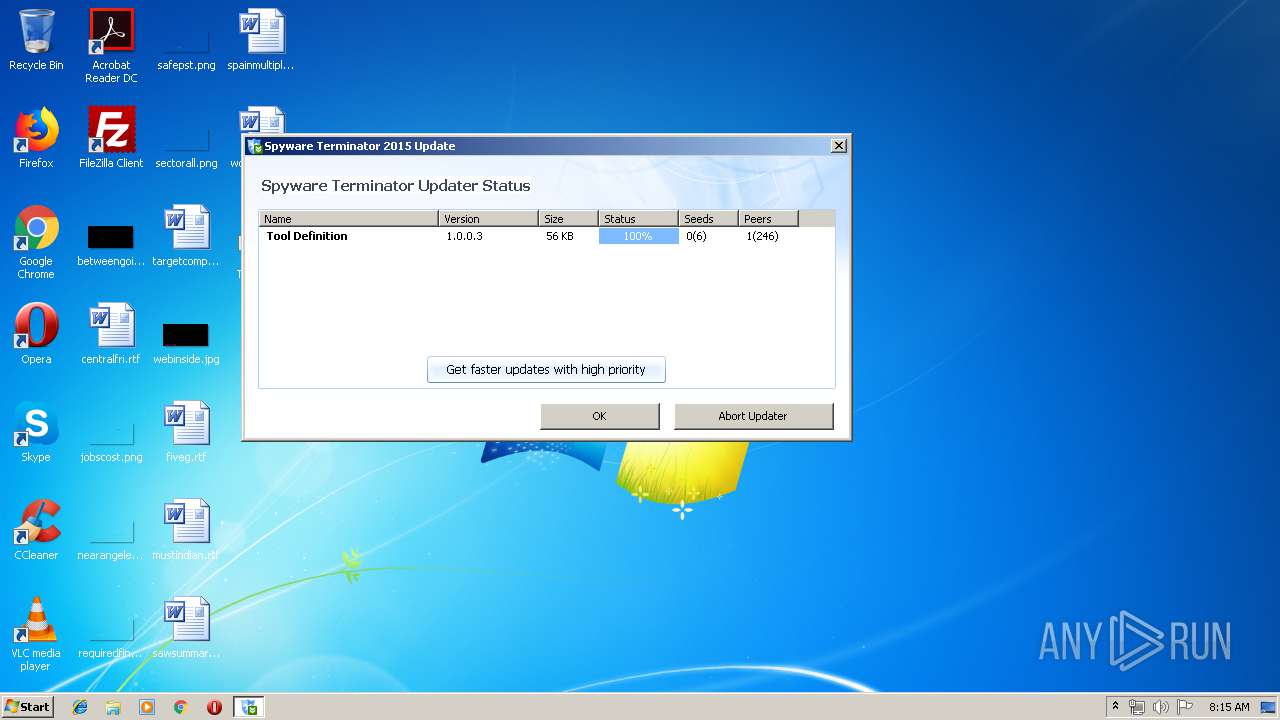
Task: Select the Tool Definition row
Action: (x=546, y=236)
